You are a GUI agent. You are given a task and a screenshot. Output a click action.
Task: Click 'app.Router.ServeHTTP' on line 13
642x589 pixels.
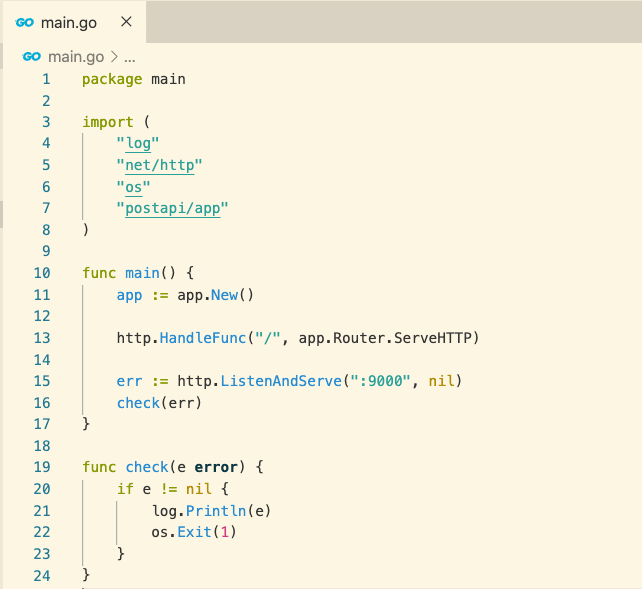385,338
